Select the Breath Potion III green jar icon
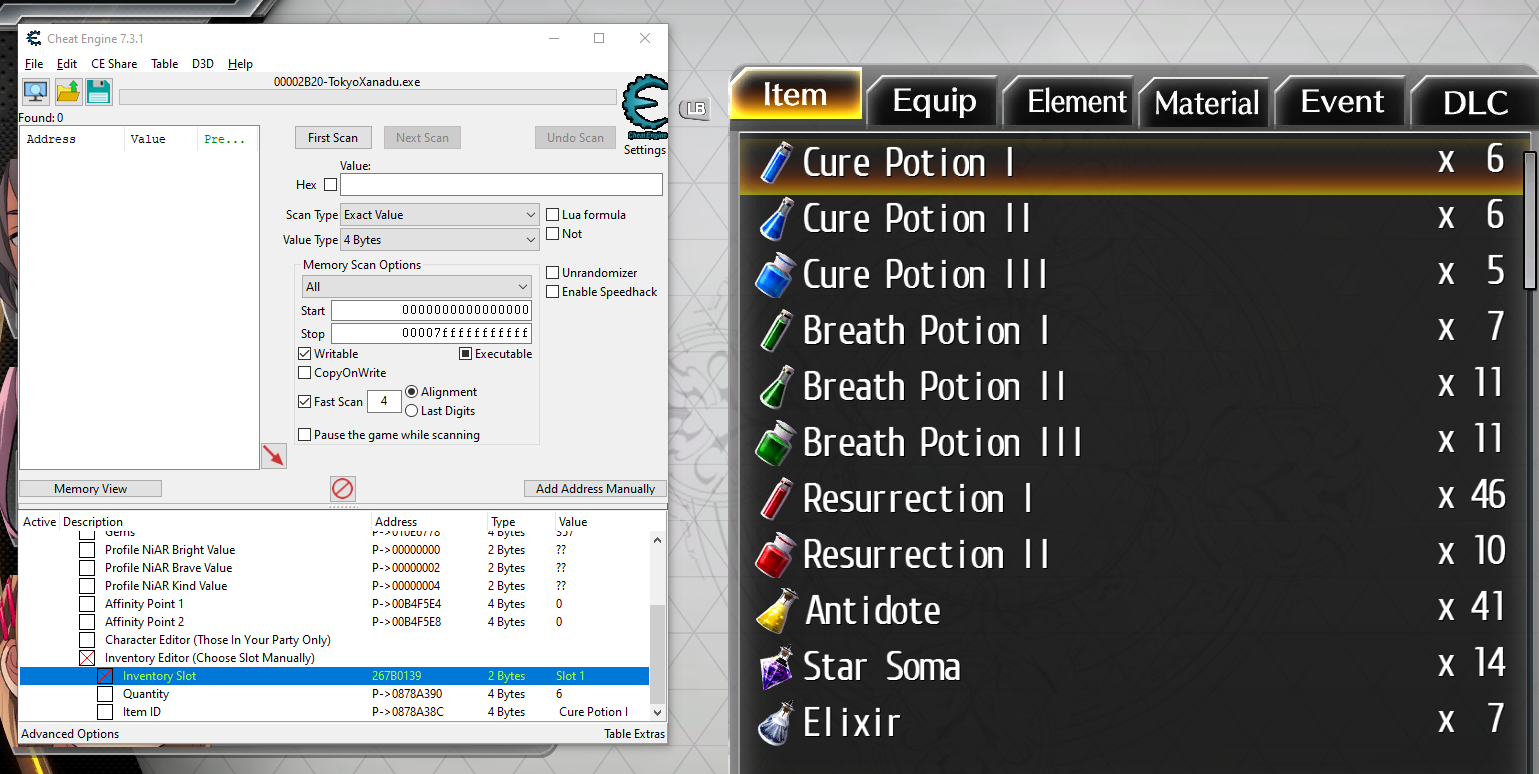 click(775, 442)
